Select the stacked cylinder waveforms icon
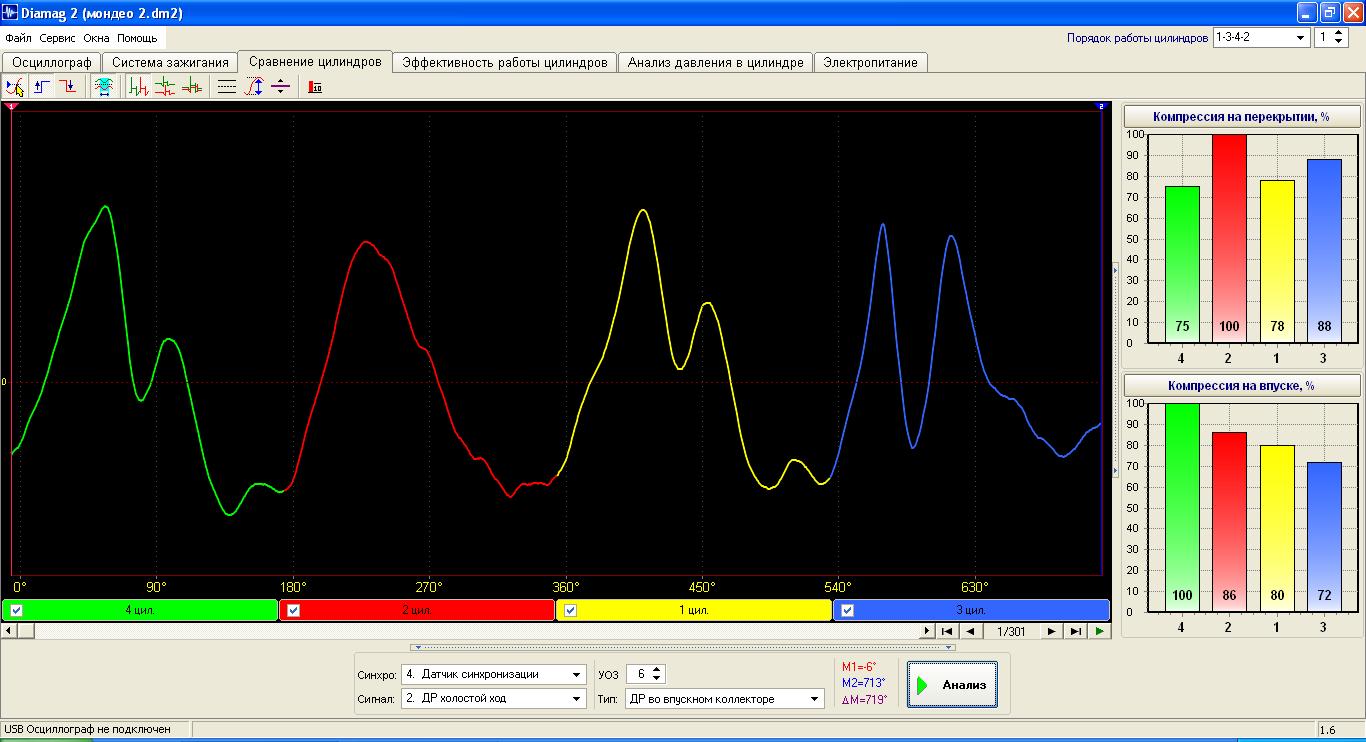The image size is (1366, 742). [x=165, y=87]
